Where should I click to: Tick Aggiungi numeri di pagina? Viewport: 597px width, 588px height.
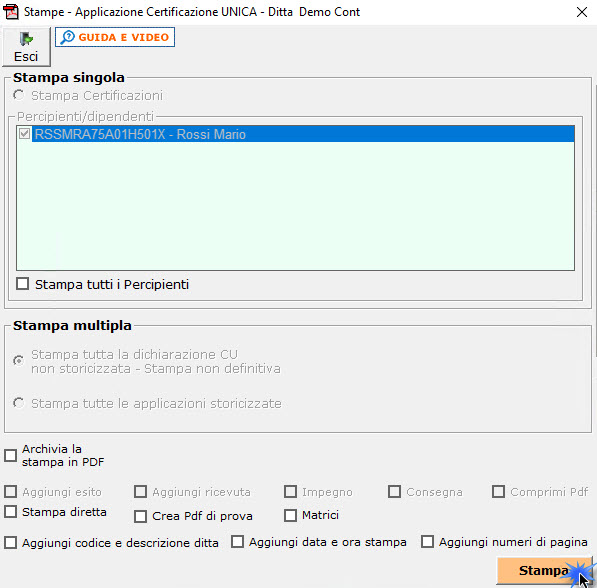coord(427,542)
